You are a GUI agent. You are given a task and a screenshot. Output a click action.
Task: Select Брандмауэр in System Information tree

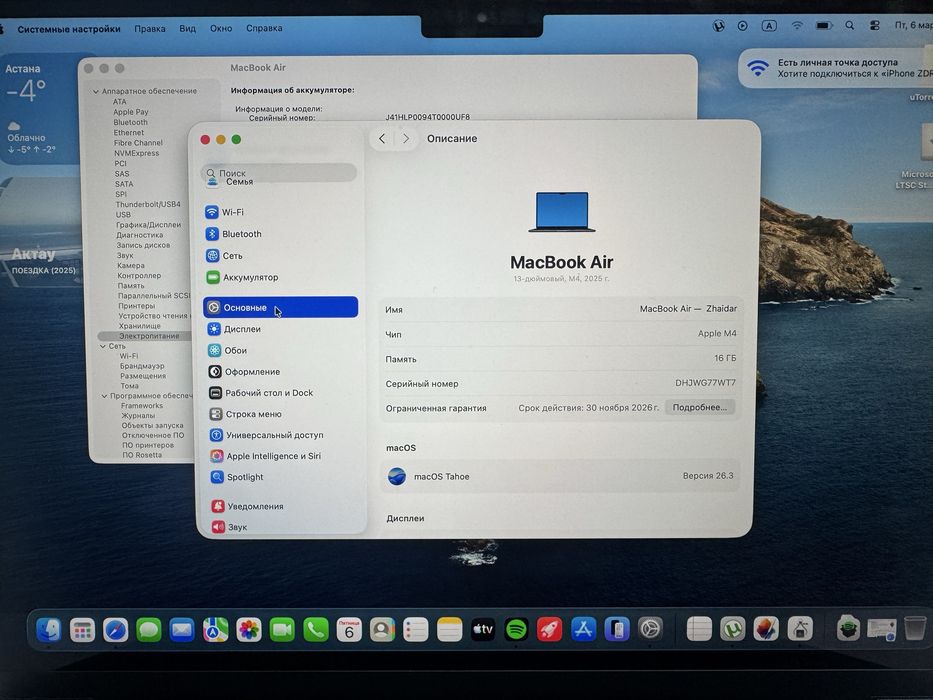tap(142, 366)
